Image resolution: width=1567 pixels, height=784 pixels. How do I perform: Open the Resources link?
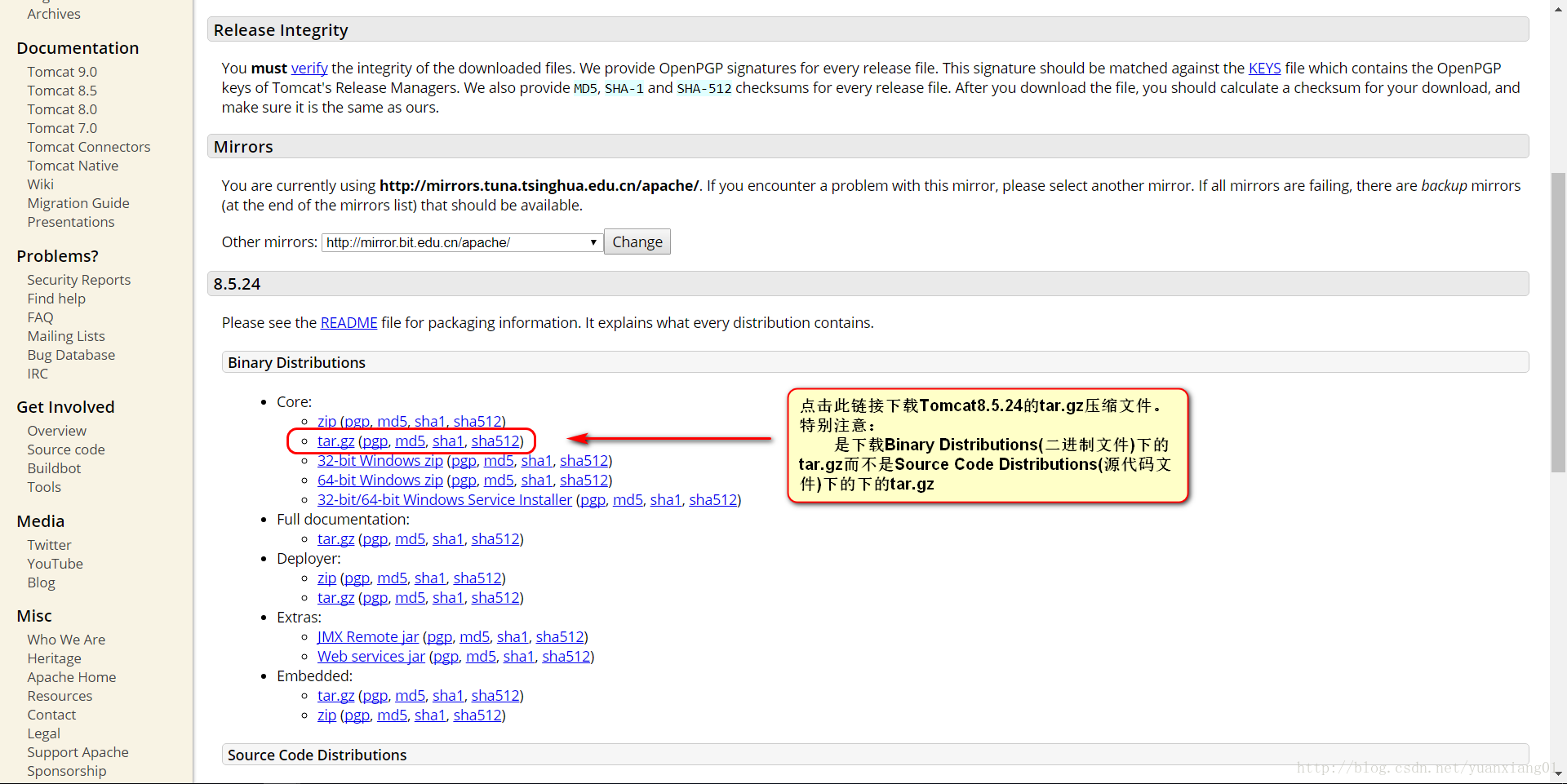tap(60, 696)
